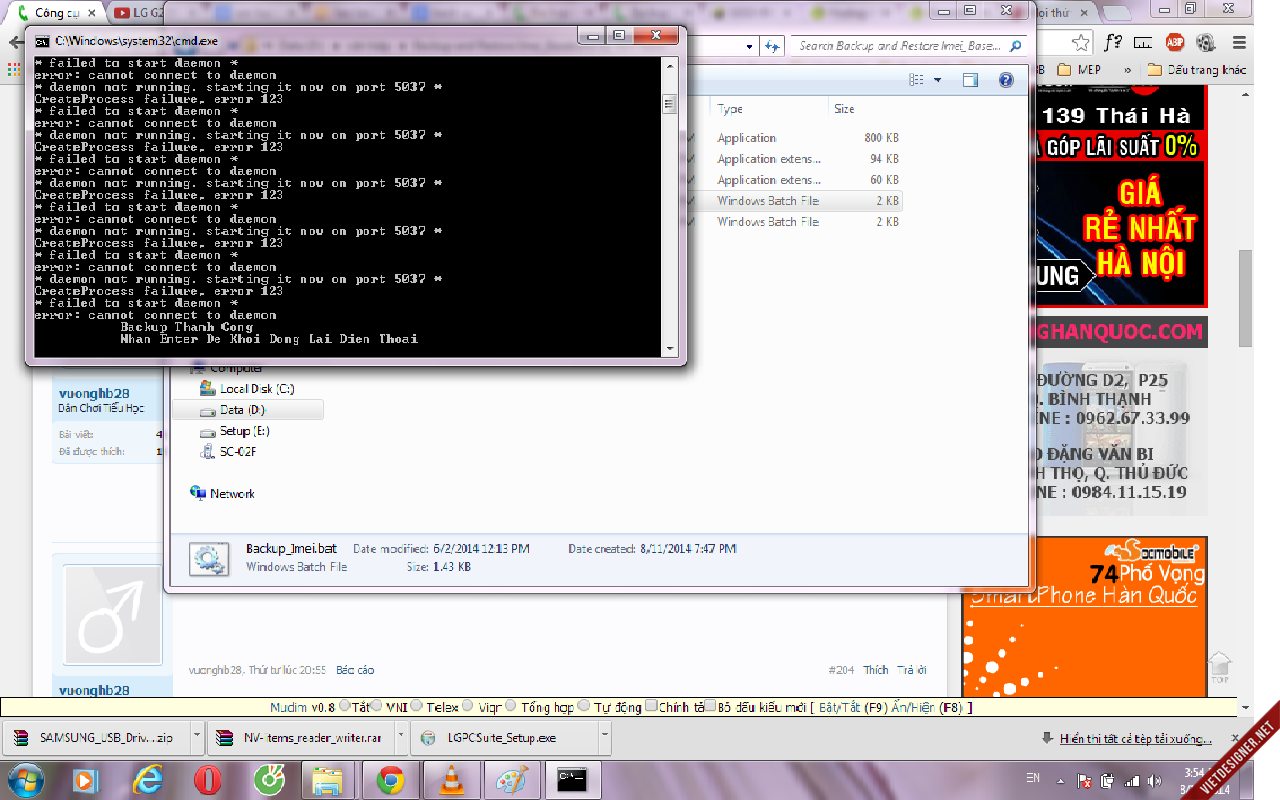Open the MEP bookmarks folder
The image size is (1280, 800).
point(1079,70)
